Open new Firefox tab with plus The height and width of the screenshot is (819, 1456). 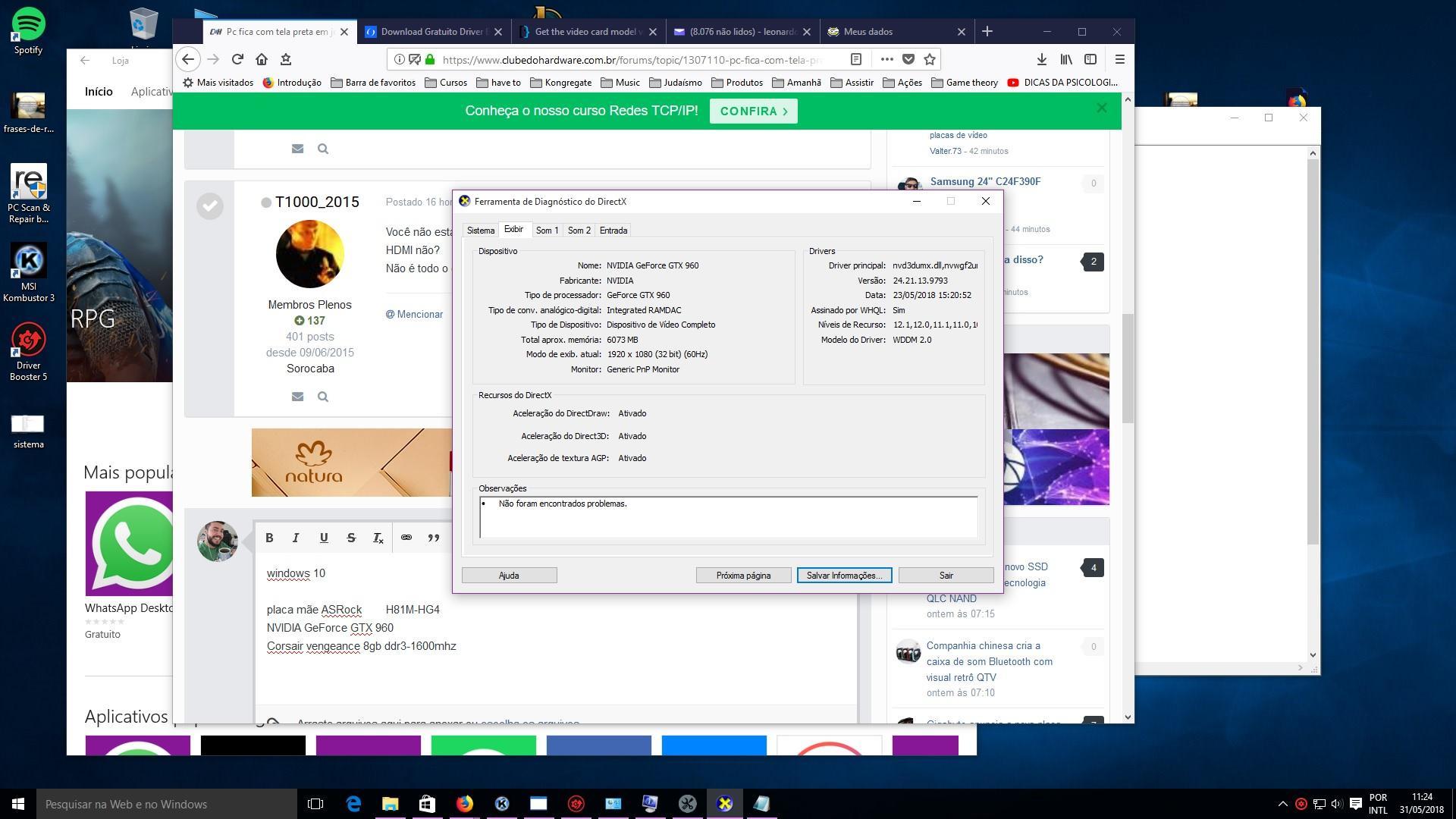tap(987, 31)
